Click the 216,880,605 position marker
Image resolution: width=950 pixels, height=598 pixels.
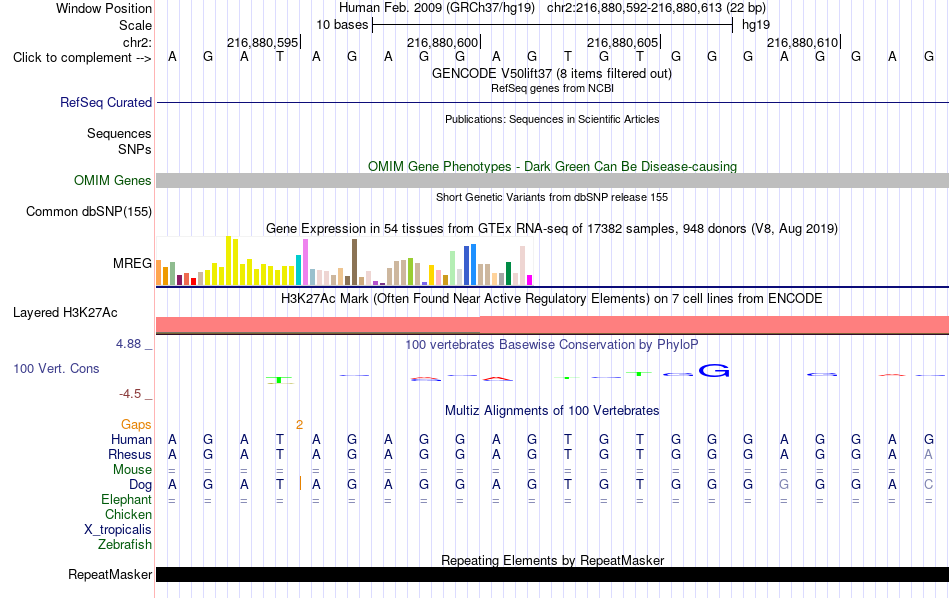[x=623, y=42]
